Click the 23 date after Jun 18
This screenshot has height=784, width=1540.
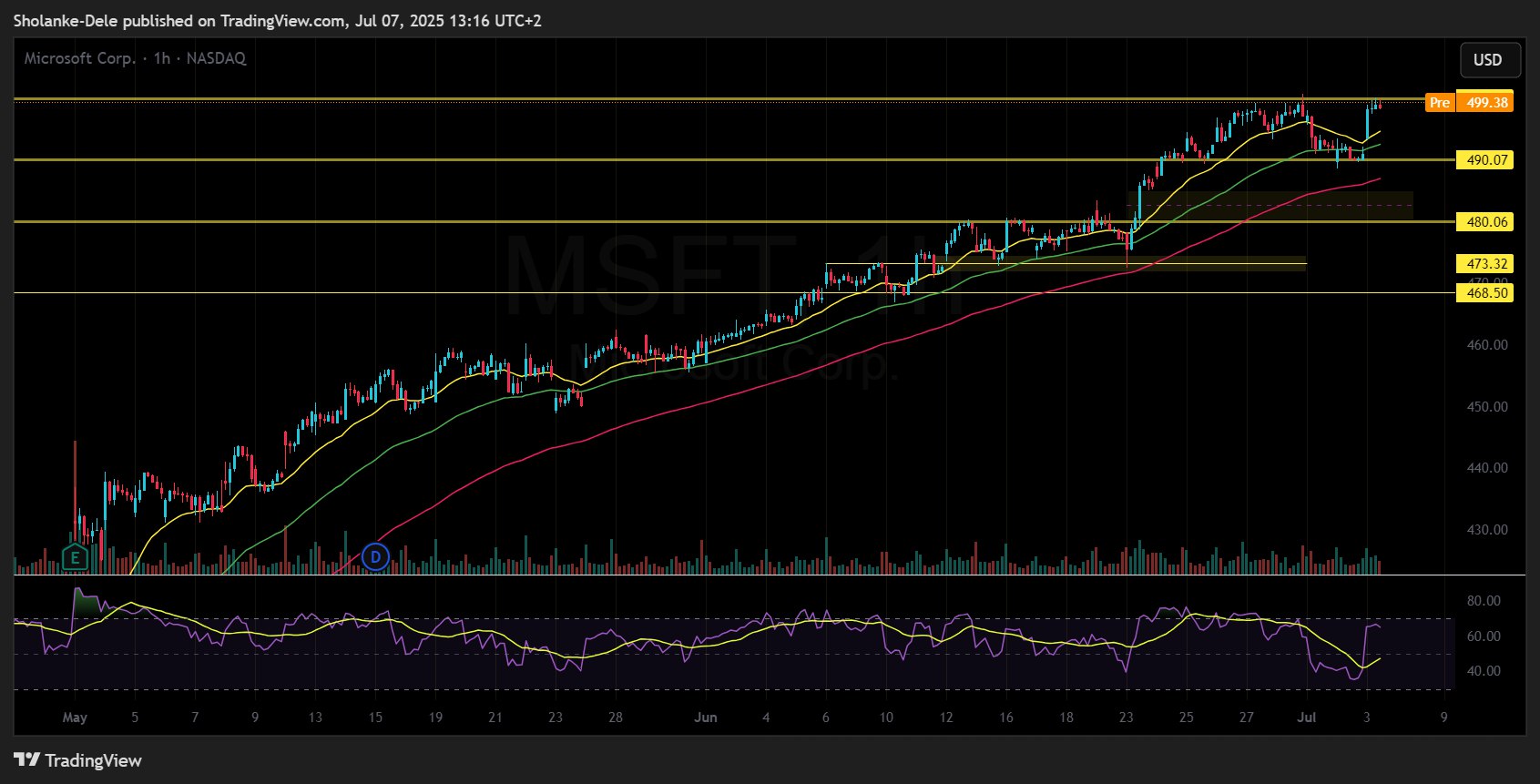tap(1127, 718)
